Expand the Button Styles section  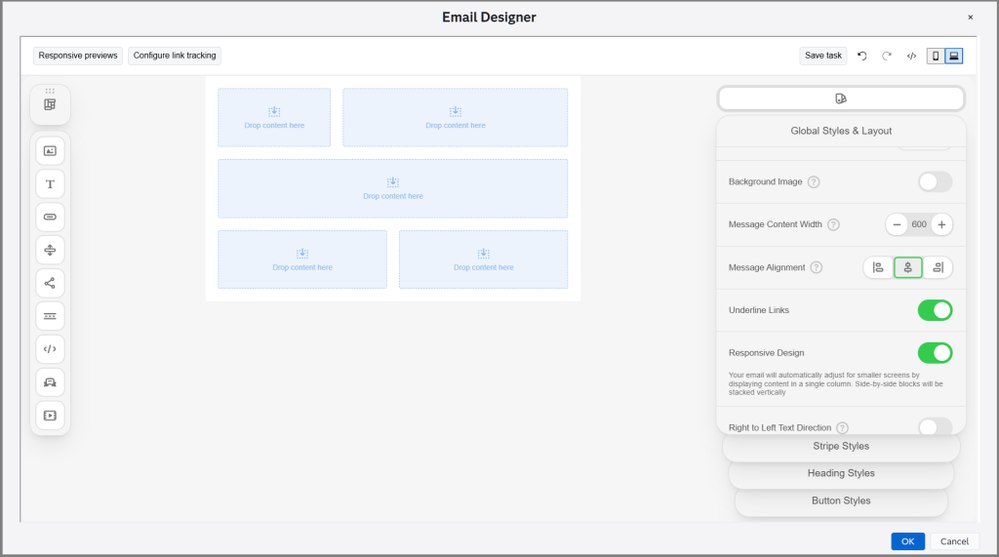(x=841, y=501)
